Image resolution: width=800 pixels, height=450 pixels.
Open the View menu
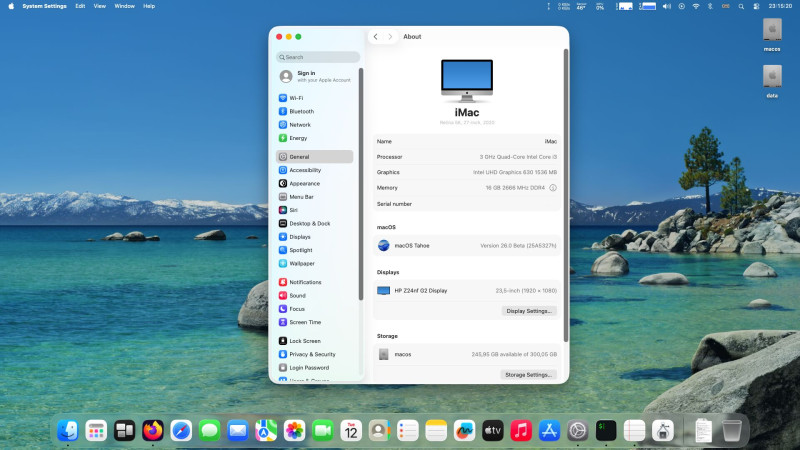(x=99, y=6)
